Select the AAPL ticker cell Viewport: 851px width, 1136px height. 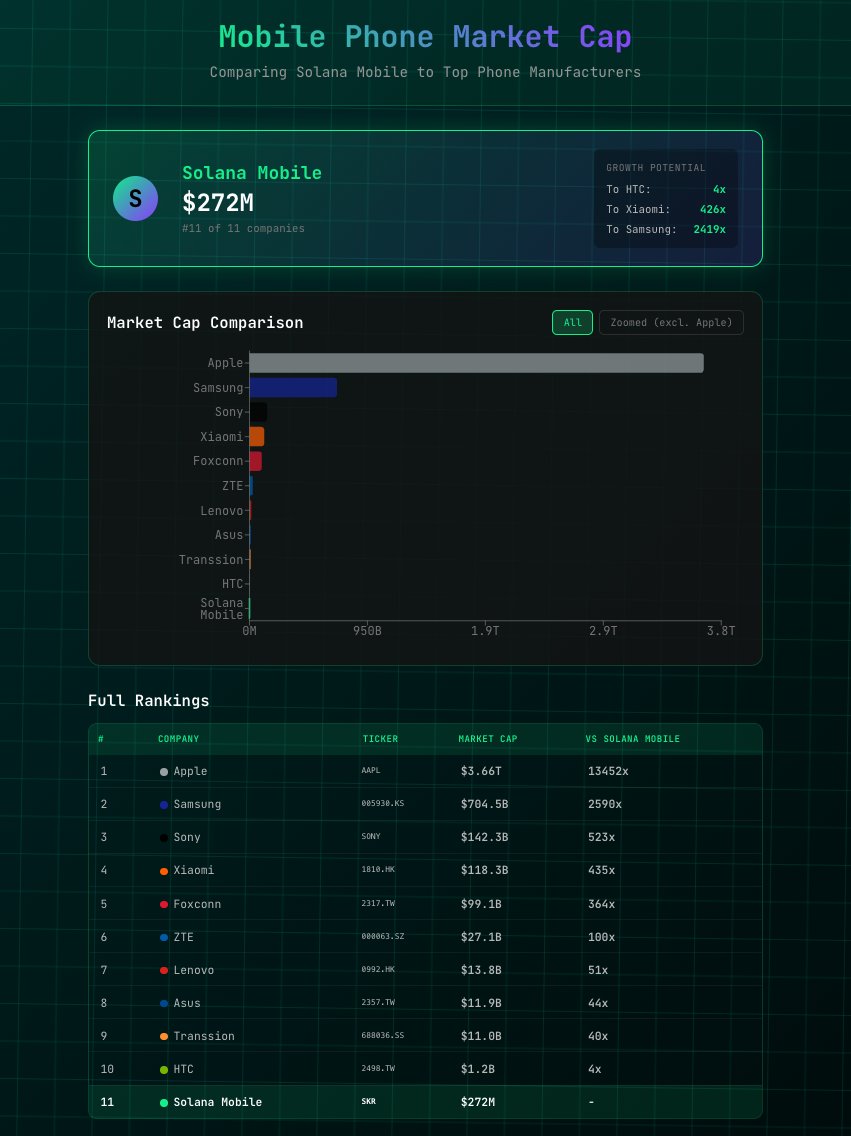coord(371,770)
